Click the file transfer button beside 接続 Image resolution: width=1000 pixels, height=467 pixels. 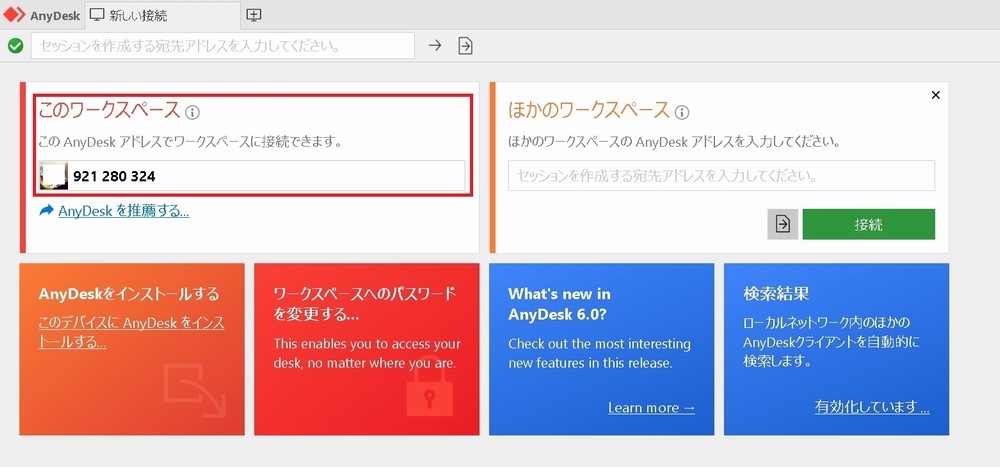pos(783,224)
